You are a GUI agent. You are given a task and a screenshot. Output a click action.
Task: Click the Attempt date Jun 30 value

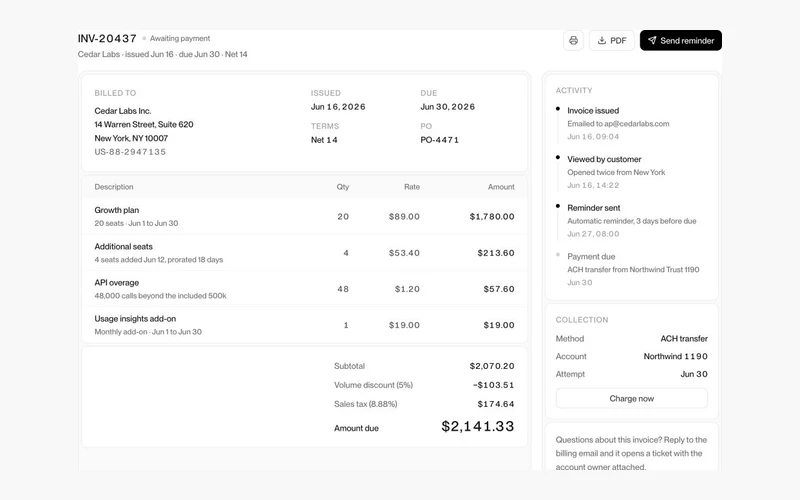point(694,374)
